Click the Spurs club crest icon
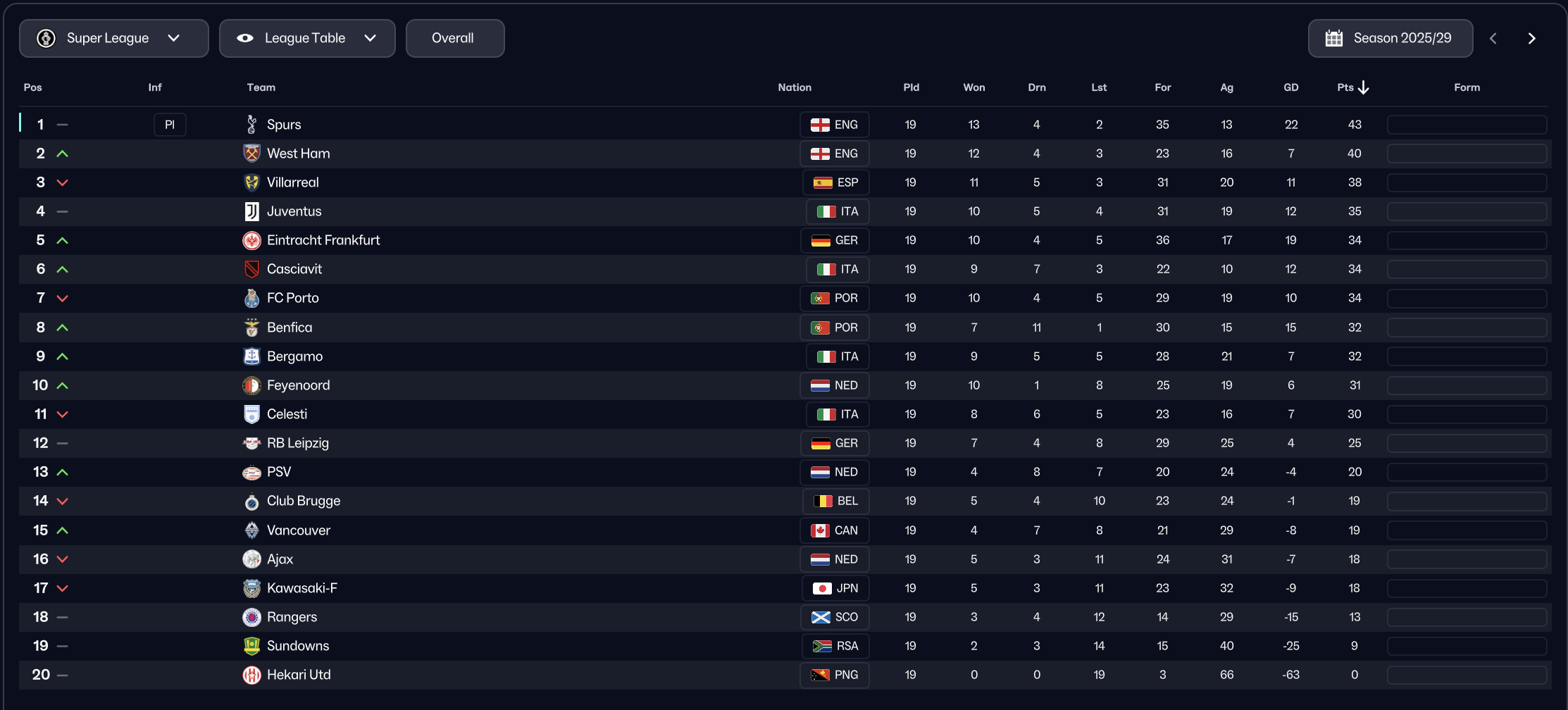Viewport: 1568px width, 710px height. [251, 125]
